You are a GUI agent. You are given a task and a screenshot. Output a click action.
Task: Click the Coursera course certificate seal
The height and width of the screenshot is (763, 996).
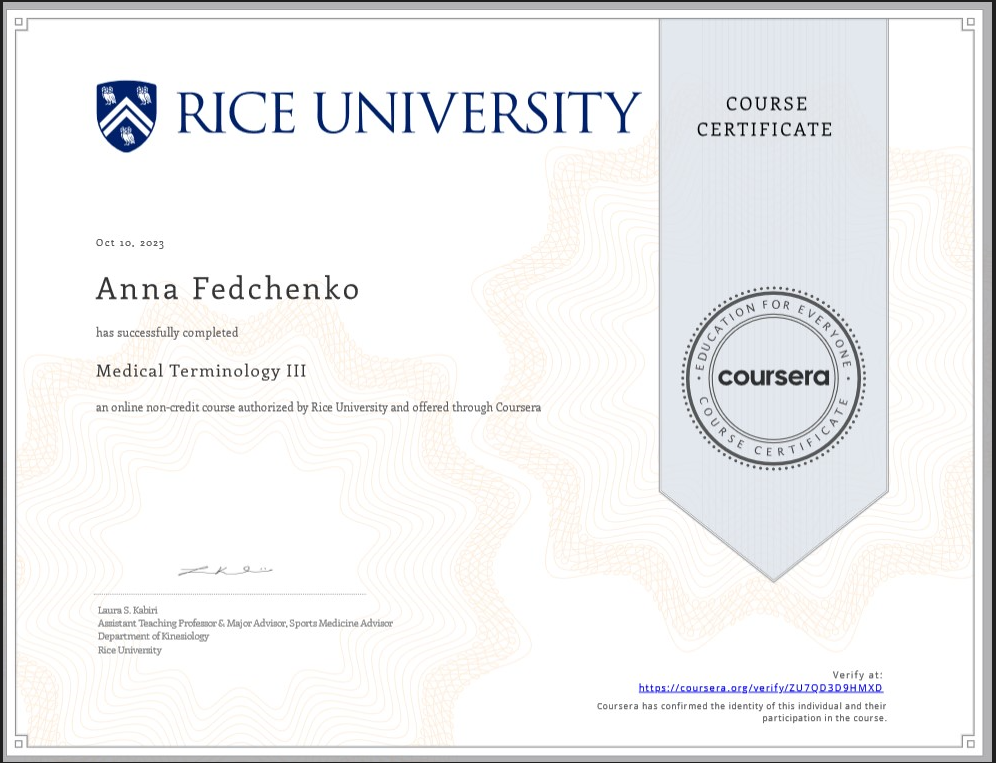773,377
